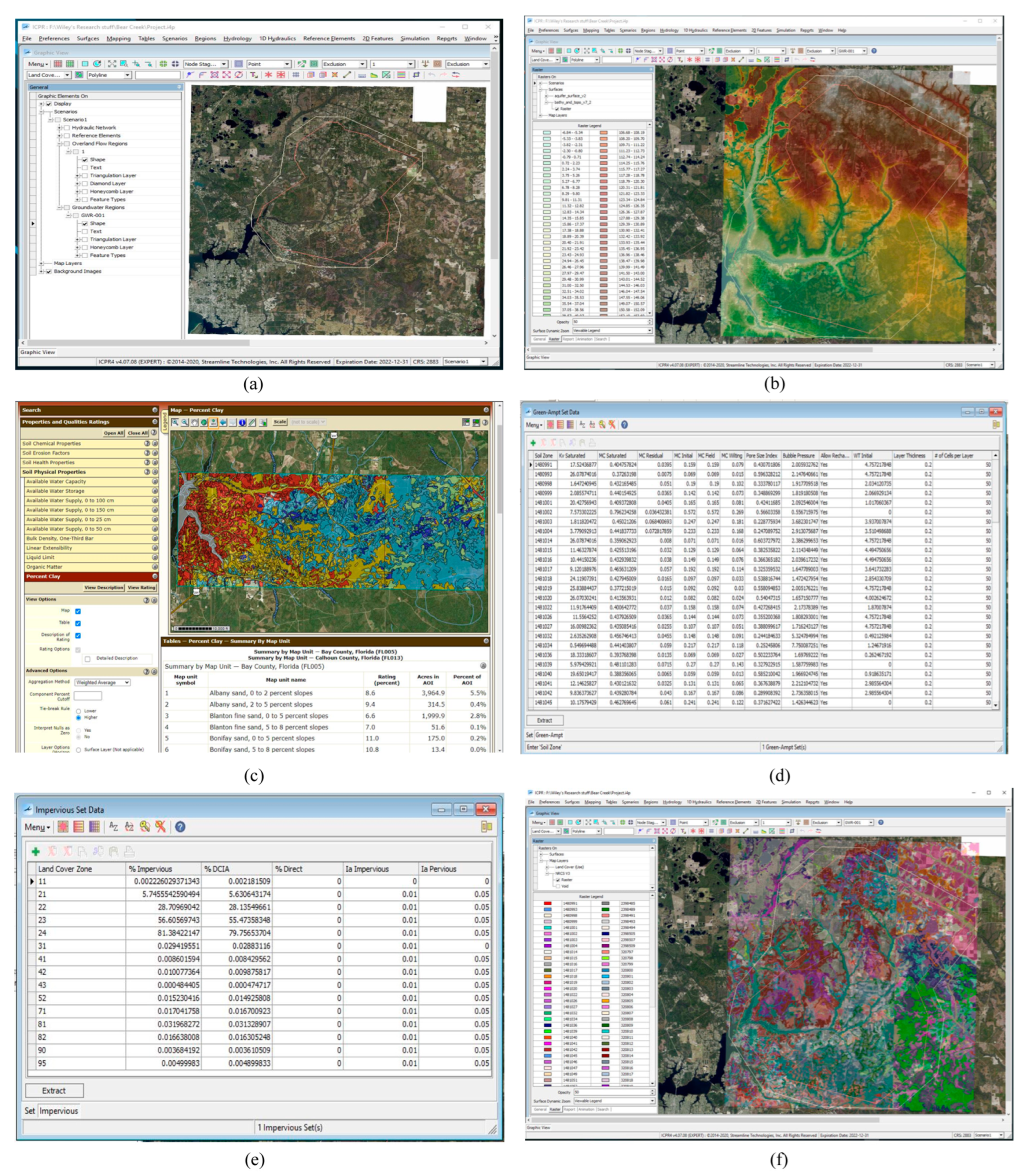Click the undo arrow in the Graphic View toolbar
The height and width of the screenshot is (1176, 1021).
(431, 75)
